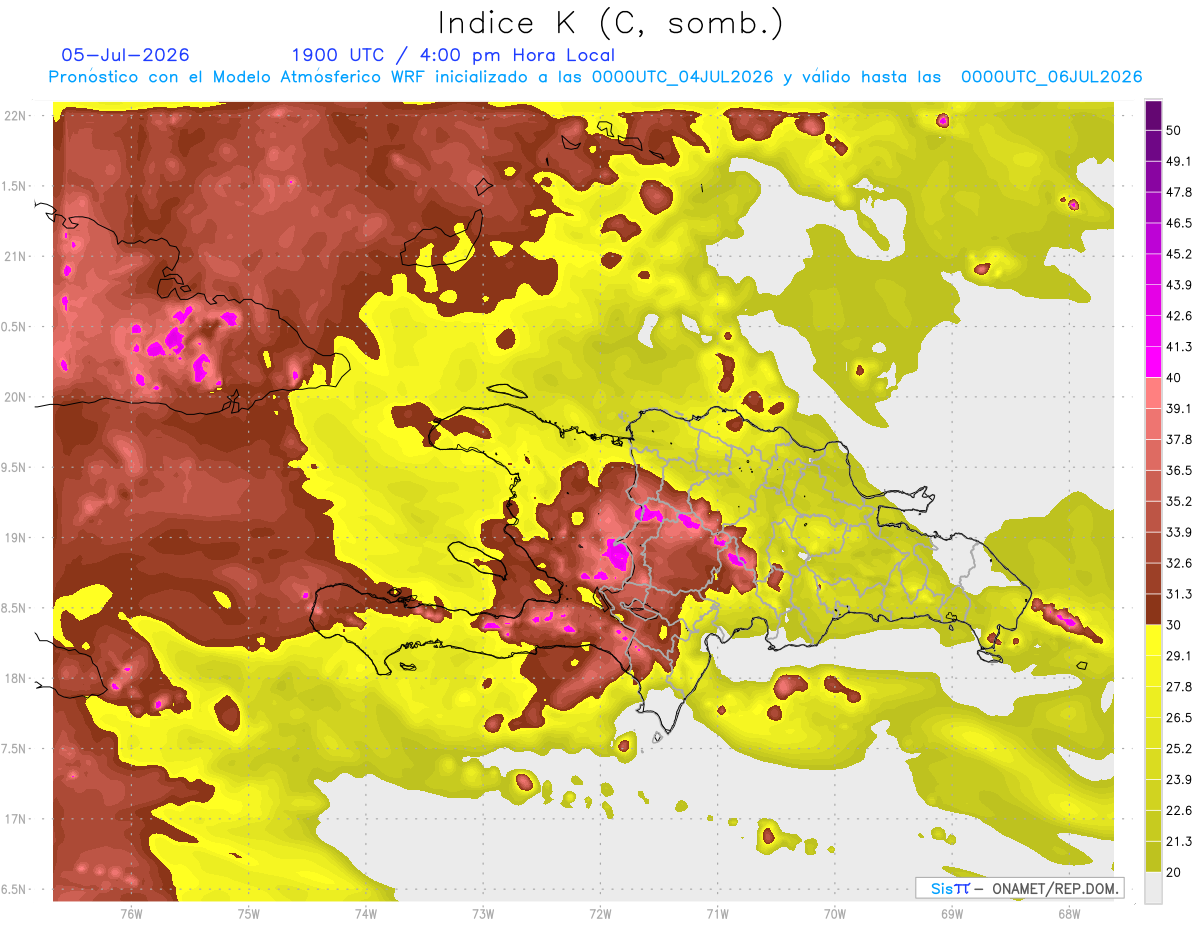Click the colorbar label '41.3'

tap(1179, 347)
